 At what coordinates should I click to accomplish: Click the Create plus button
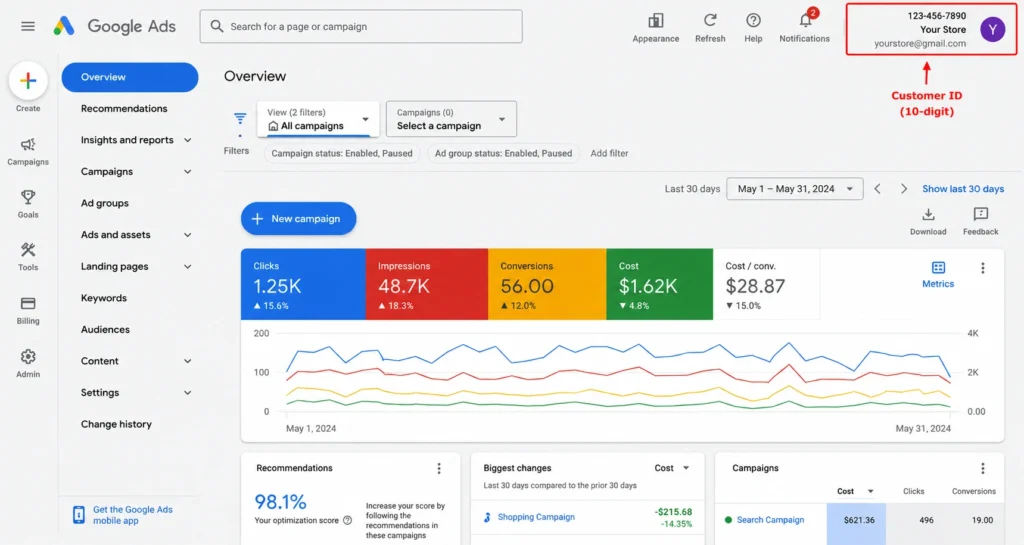pos(28,81)
